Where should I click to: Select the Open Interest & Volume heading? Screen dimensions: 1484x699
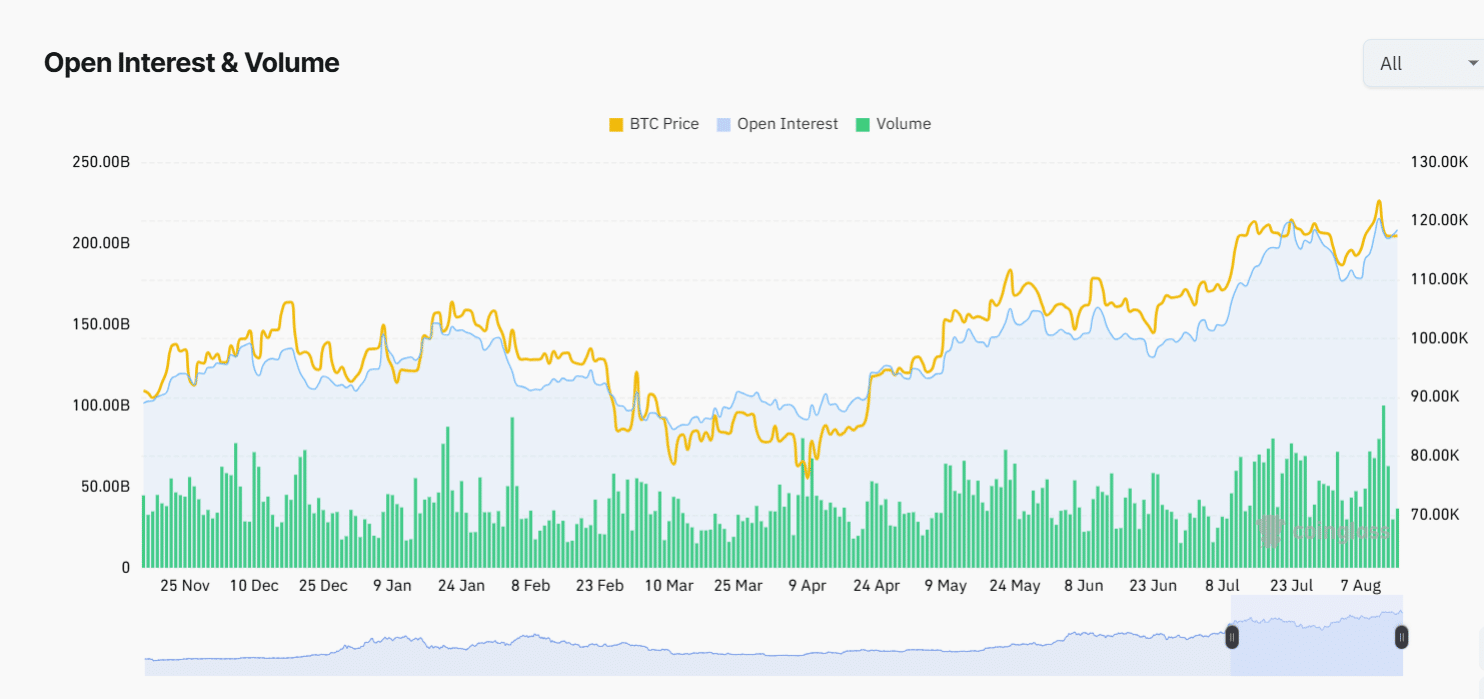click(x=191, y=62)
